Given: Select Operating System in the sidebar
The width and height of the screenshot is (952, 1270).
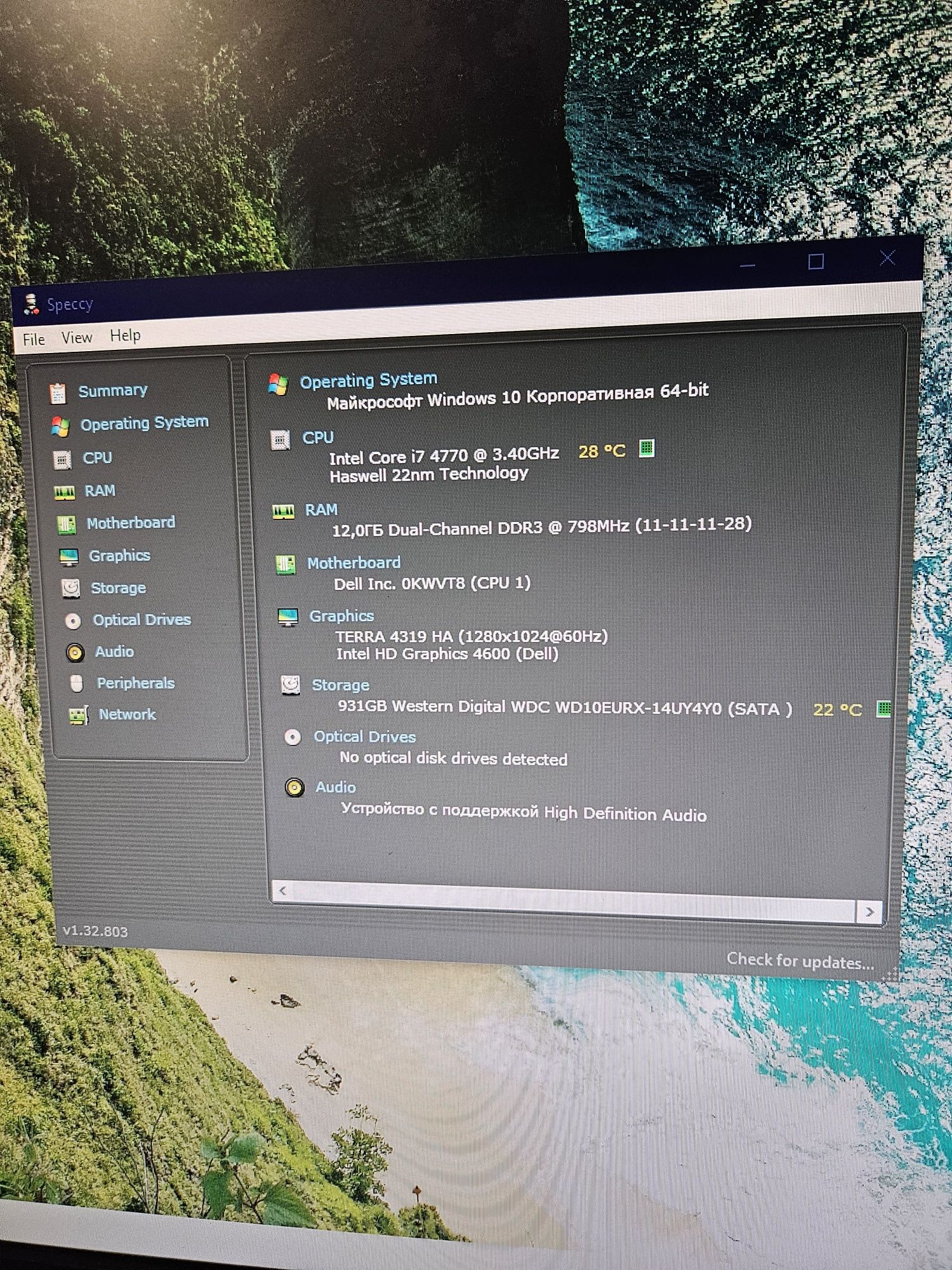Looking at the screenshot, I should coord(145,423).
